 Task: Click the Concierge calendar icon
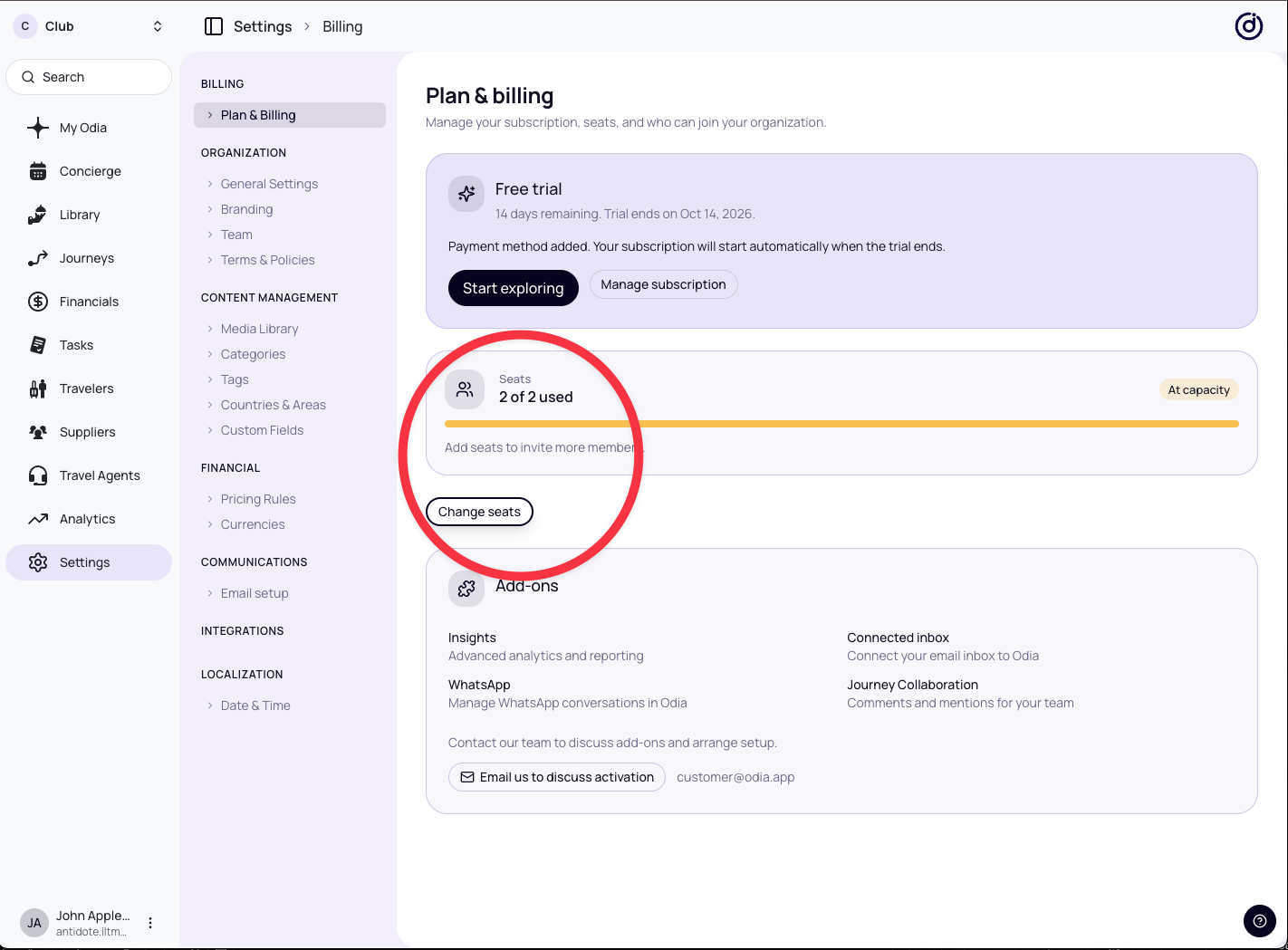(38, 171)
